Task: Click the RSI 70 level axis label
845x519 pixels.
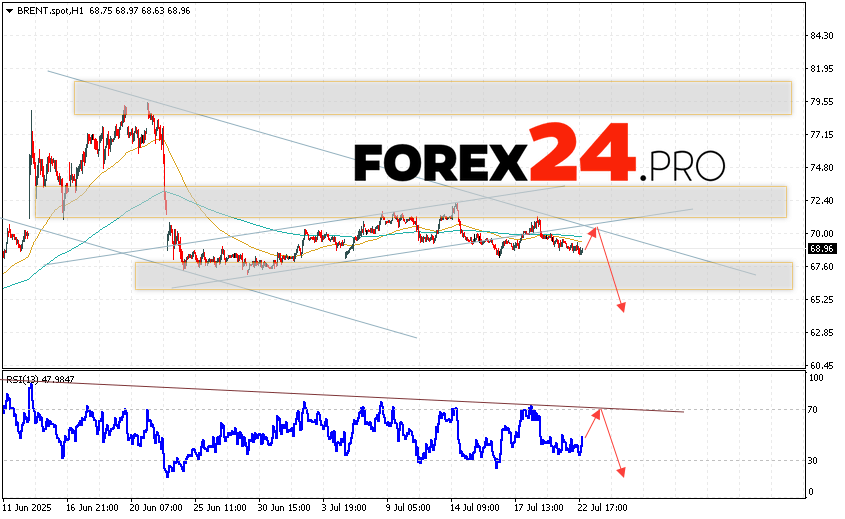Action: (815, 410)
